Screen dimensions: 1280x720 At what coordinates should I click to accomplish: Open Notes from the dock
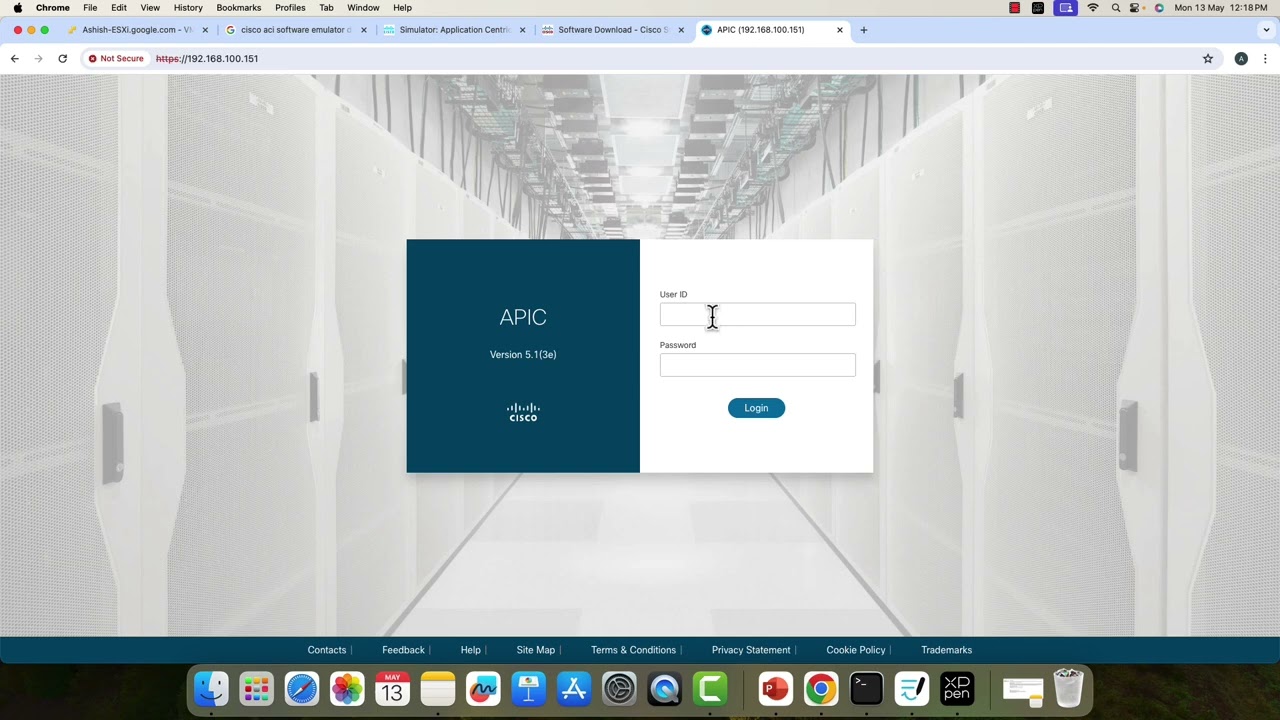click(x=438, y=689)
